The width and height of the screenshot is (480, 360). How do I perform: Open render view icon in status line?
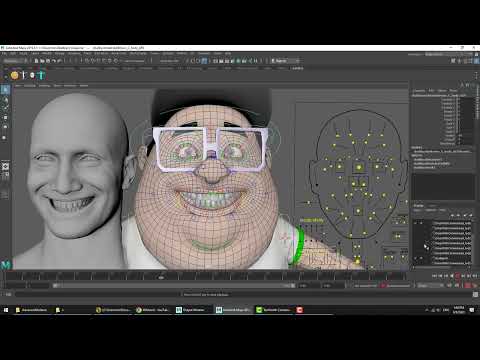tap(215, 61)
